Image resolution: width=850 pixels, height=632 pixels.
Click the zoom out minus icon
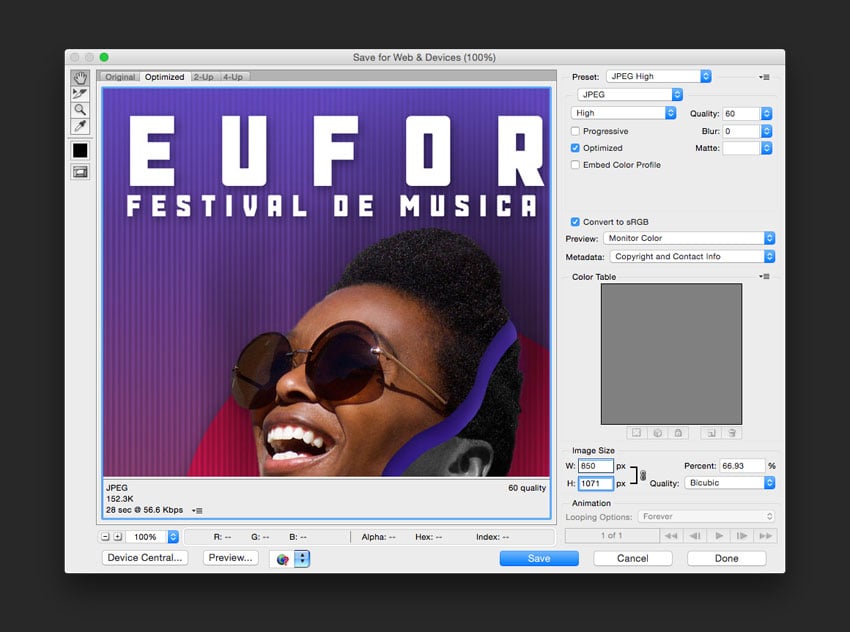pos(105,537)
